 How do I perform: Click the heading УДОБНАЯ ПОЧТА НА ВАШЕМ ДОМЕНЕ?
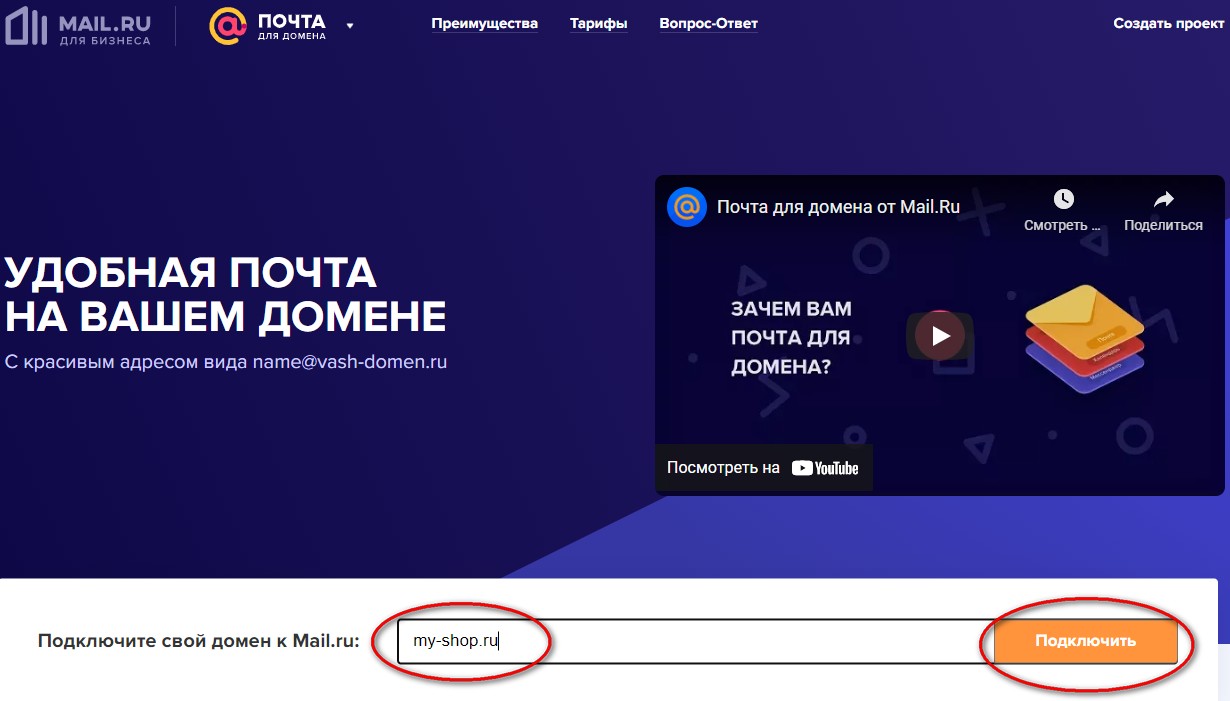tap(225, 293)
